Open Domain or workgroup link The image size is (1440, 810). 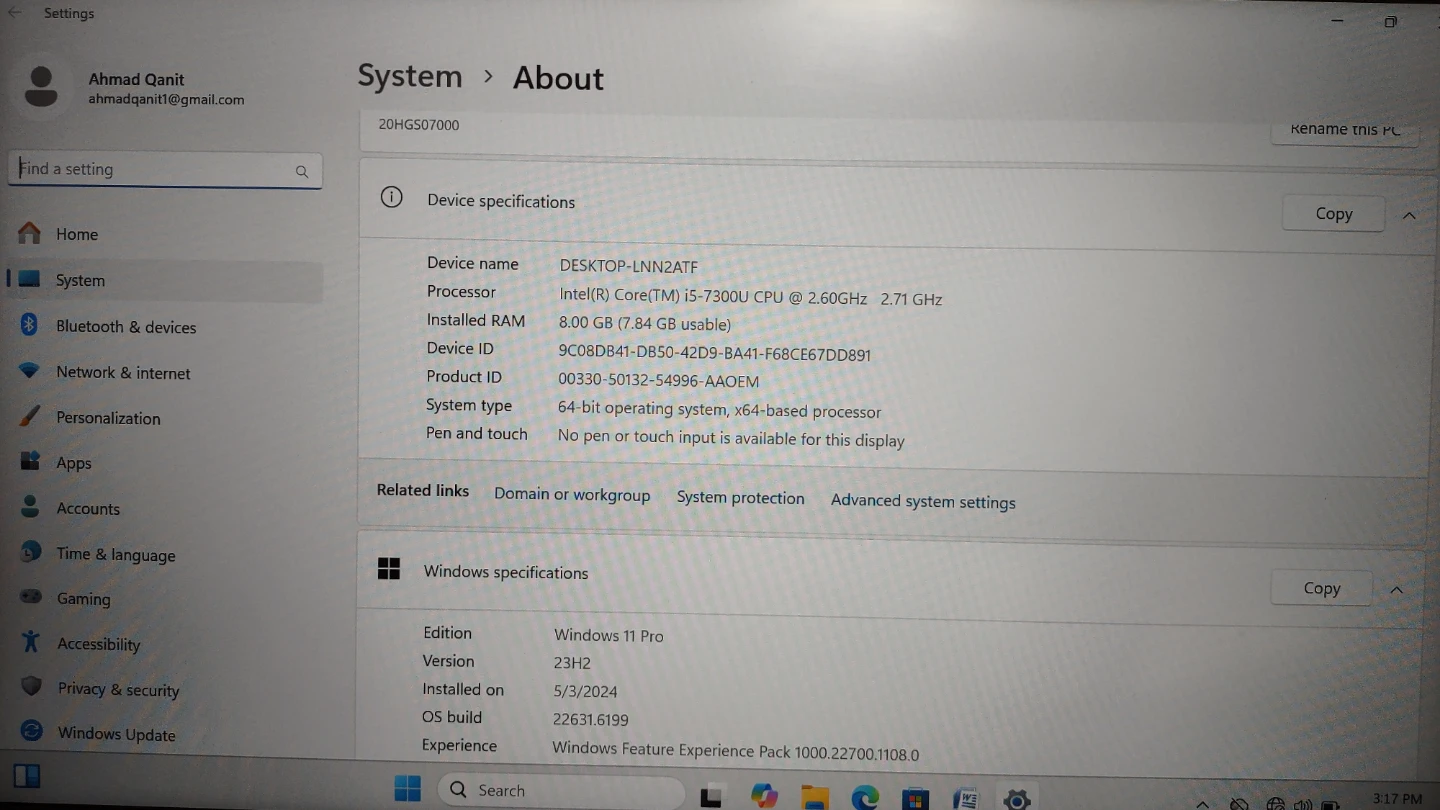point(572,495)
